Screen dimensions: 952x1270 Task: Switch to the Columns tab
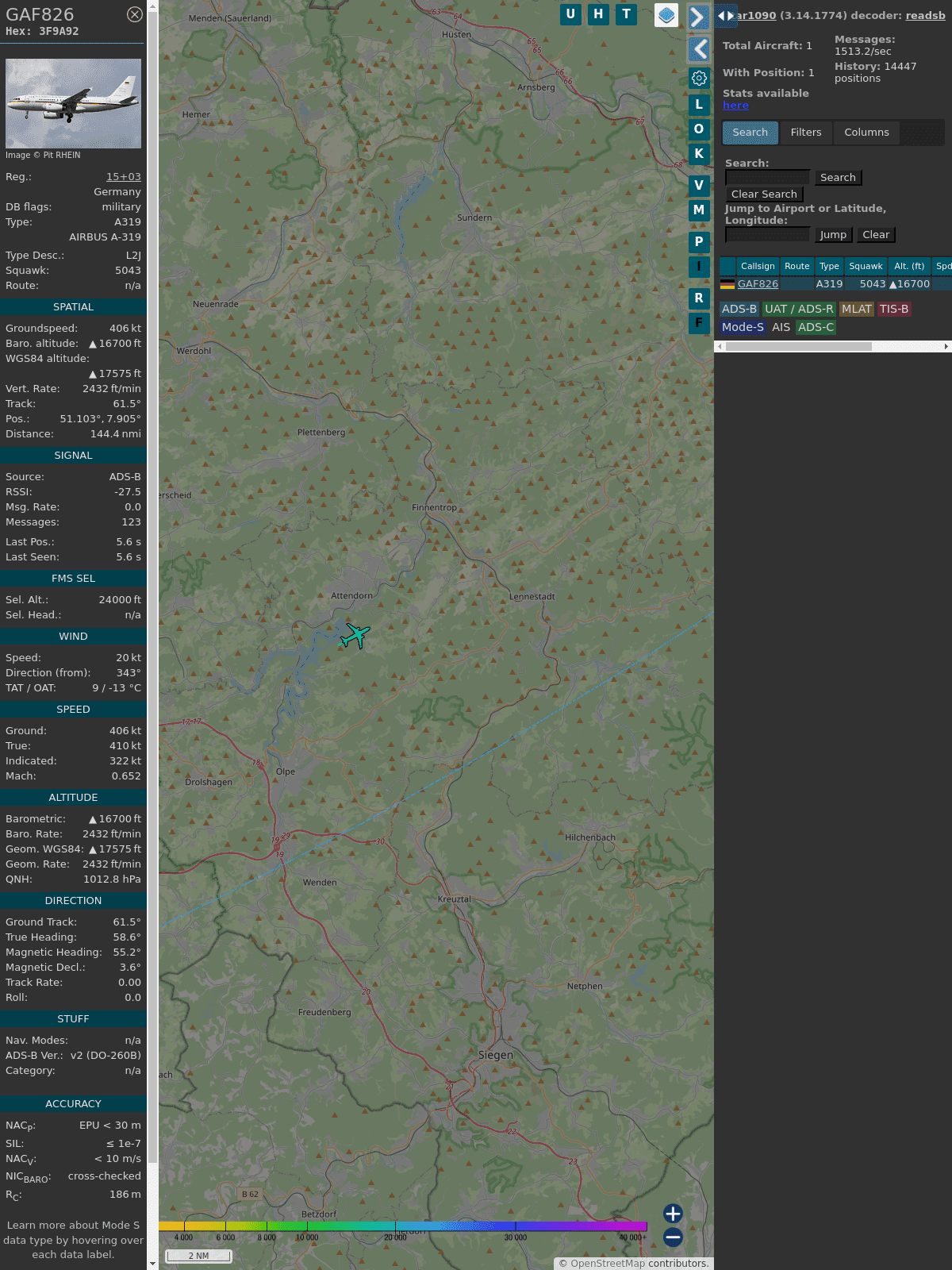pyautogui.click(x=866, y=133)
